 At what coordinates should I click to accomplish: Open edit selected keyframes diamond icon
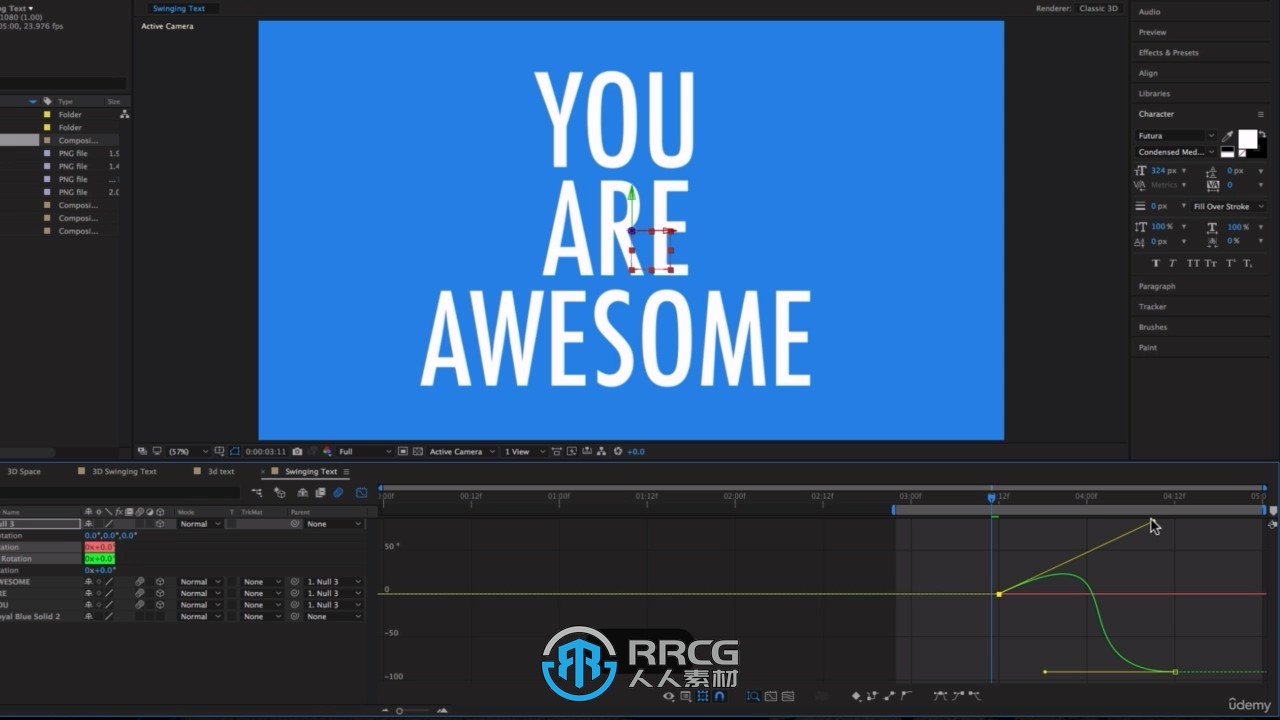click(x=857, y=696)
